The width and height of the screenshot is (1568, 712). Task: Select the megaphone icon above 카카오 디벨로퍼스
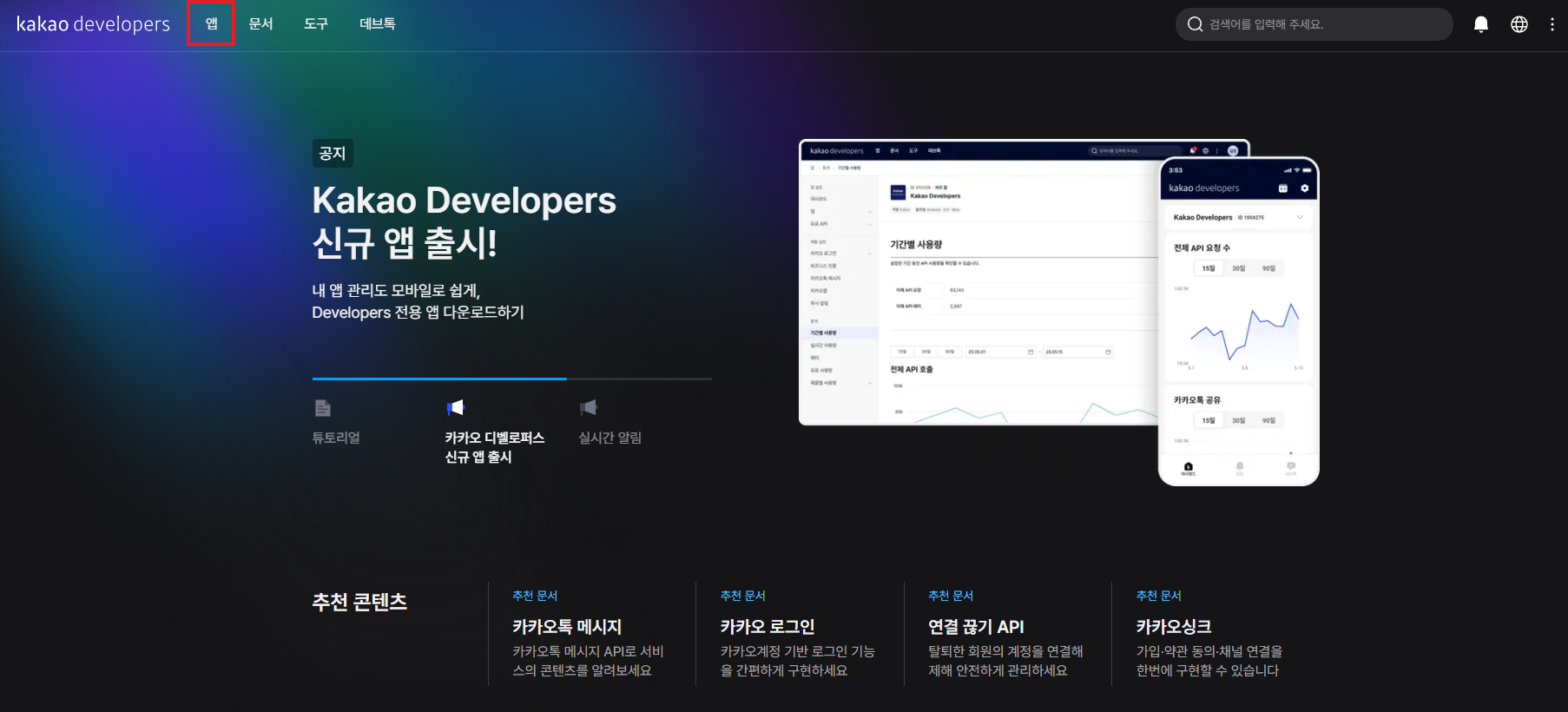point(456,408)
